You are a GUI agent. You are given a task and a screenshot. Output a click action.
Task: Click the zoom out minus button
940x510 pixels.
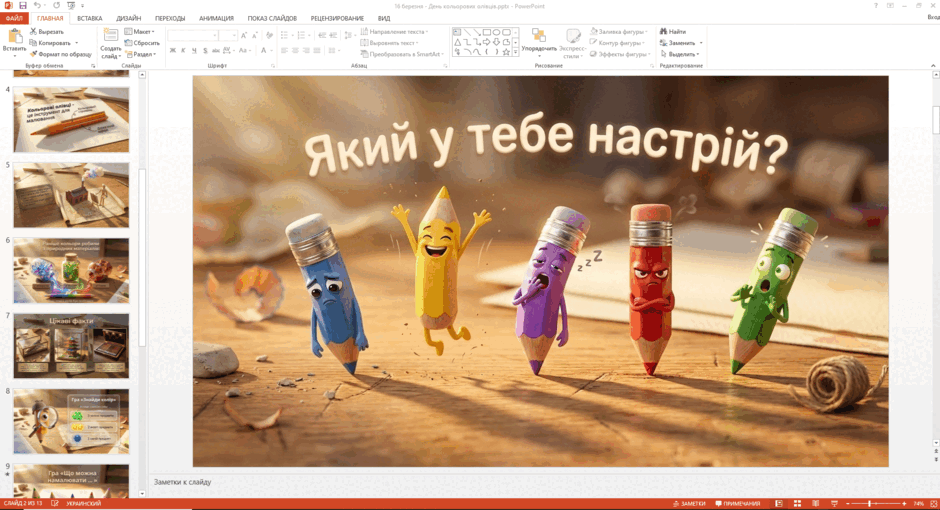click(847, 504)
